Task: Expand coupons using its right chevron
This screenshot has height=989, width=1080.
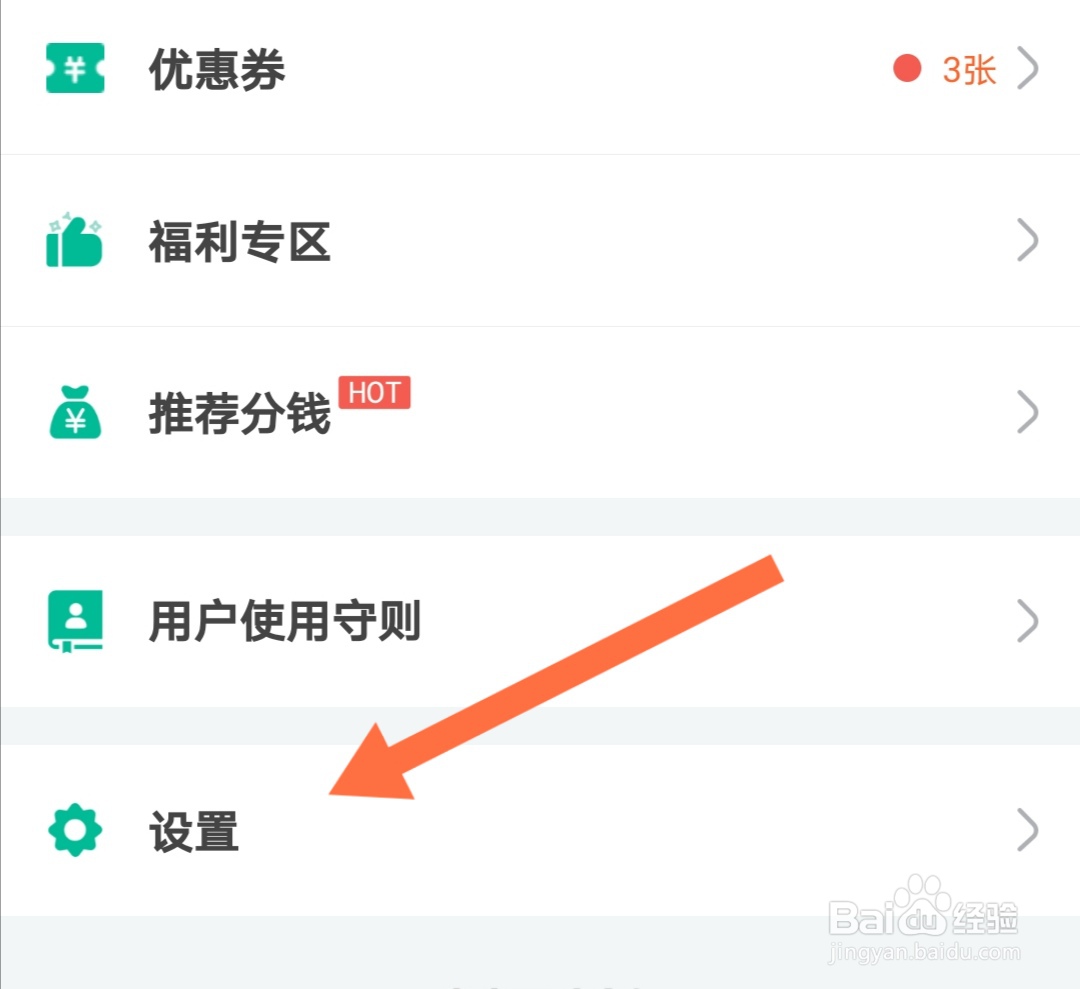Action: (1028, 68)
